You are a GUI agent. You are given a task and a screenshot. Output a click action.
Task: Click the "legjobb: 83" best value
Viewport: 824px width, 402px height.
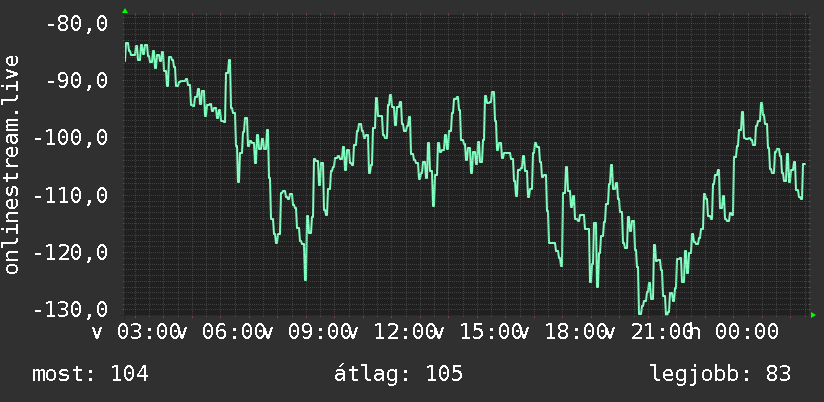720,374
